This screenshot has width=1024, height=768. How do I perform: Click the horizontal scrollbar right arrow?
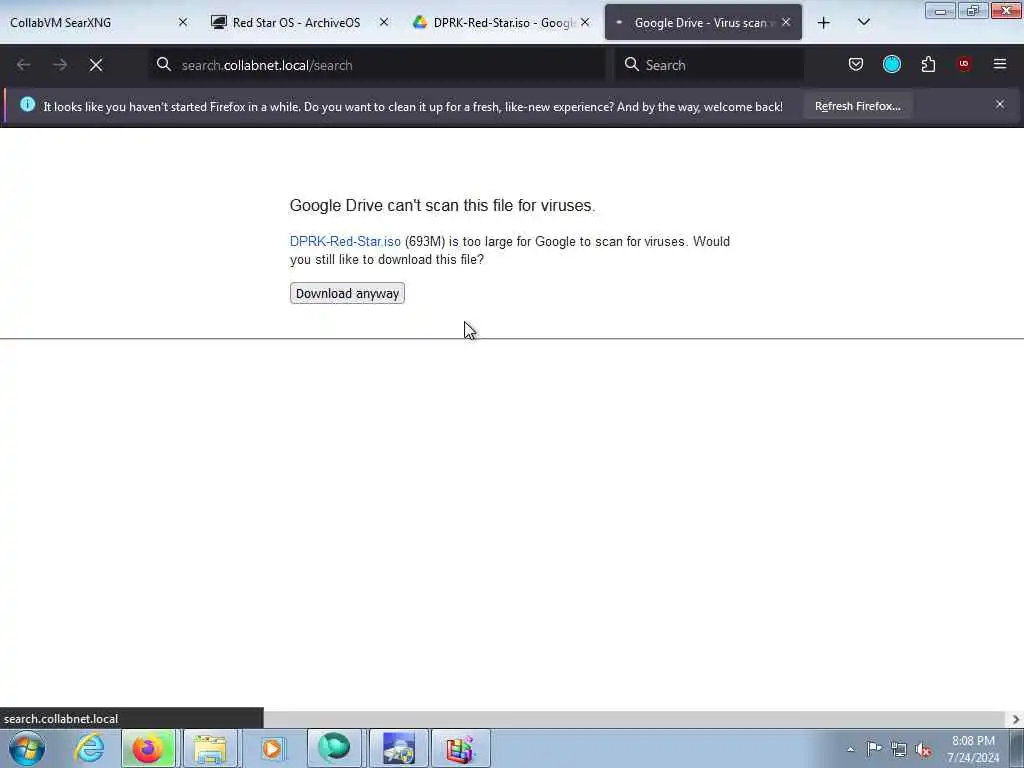point(1016,719)
